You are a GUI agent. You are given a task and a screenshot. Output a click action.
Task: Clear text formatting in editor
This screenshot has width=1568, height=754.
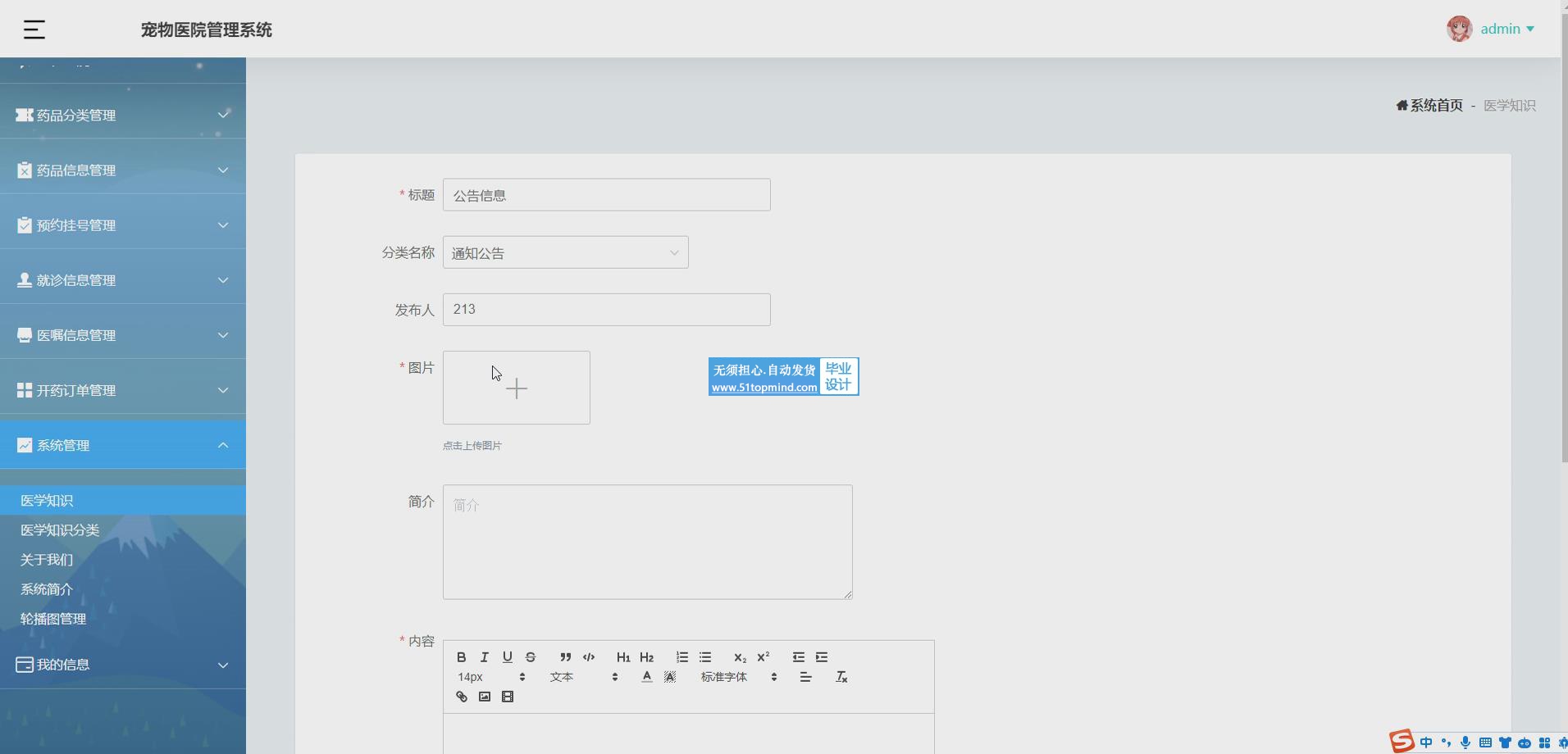point(841,677)
